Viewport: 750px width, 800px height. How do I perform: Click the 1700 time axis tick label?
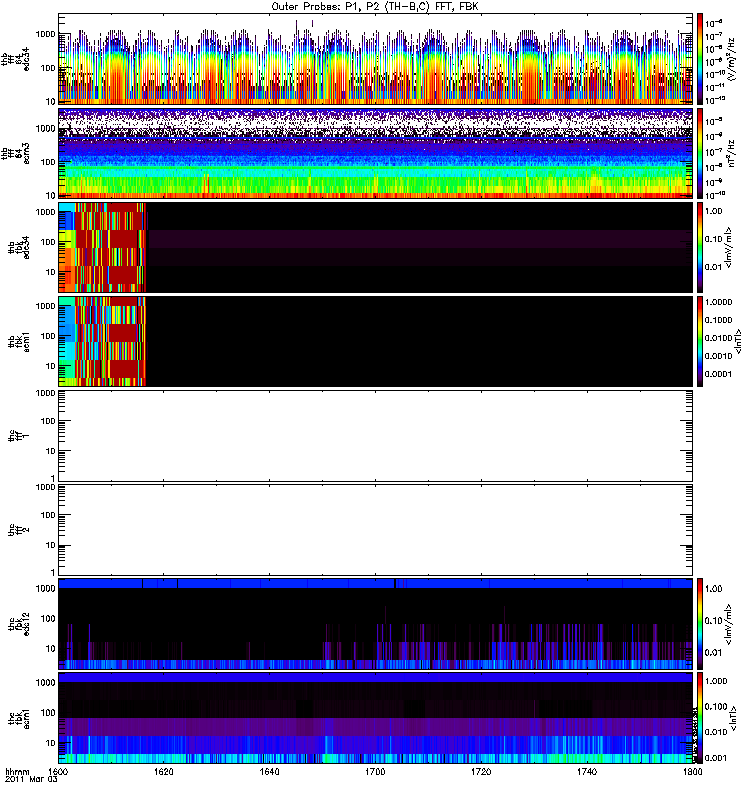pyautogui.click(x=375, y=771)
